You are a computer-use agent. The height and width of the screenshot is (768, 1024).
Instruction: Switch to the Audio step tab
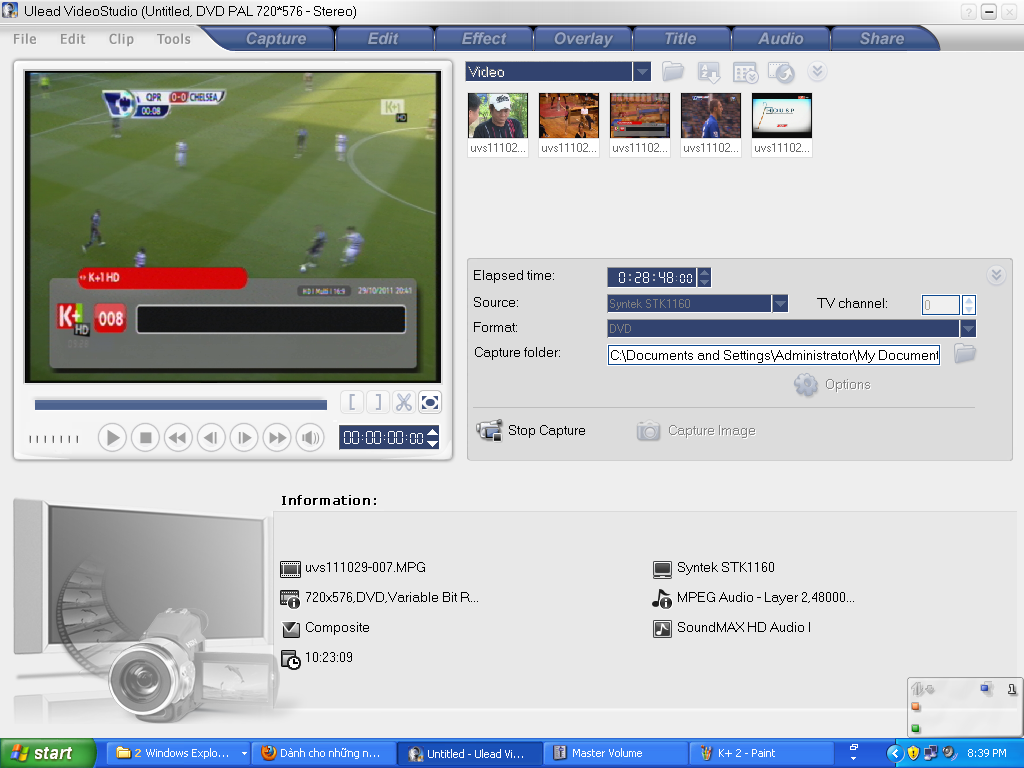(x=780, y=39)
